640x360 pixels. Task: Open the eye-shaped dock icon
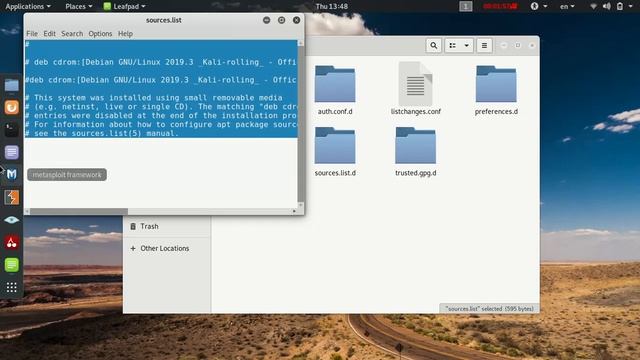point(11,220)
